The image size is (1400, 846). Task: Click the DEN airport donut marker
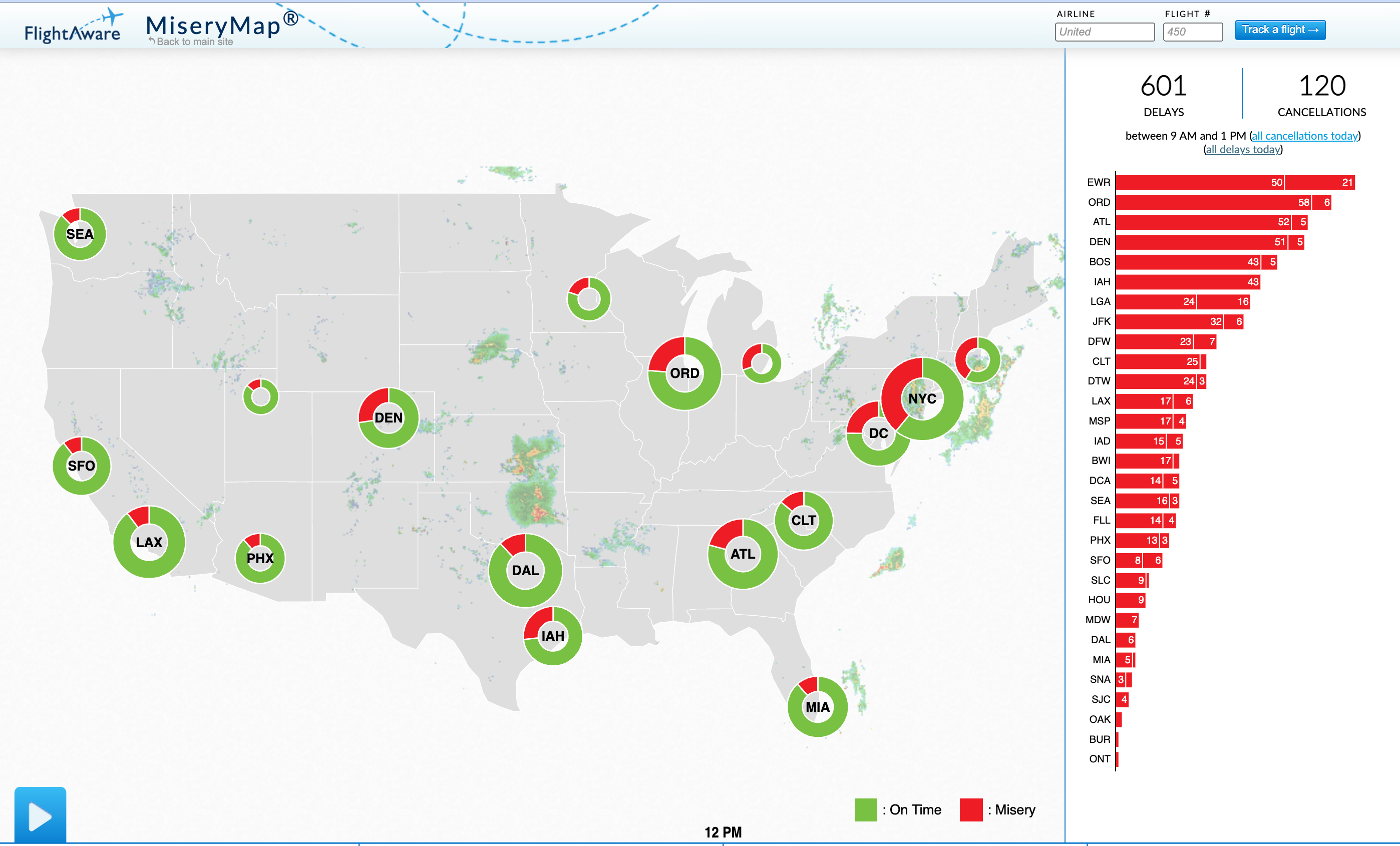389,417
